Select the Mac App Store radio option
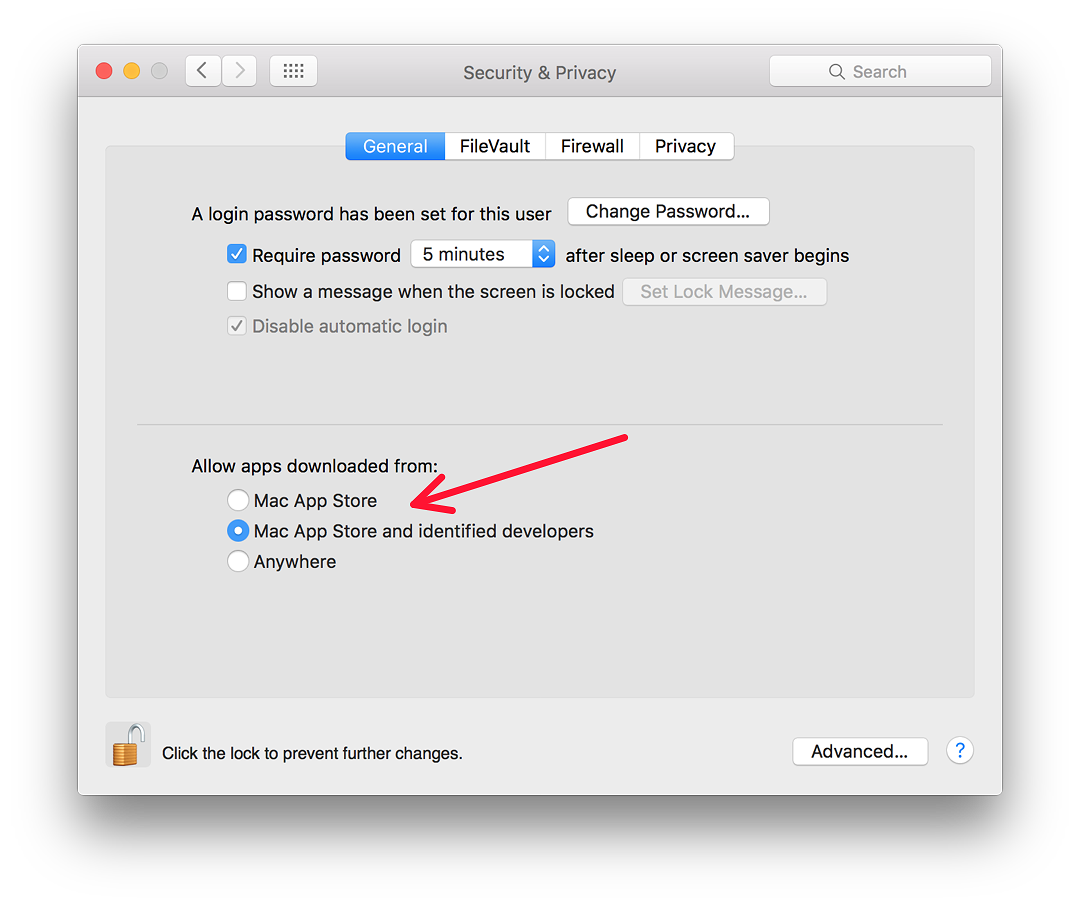 [238, 500]
